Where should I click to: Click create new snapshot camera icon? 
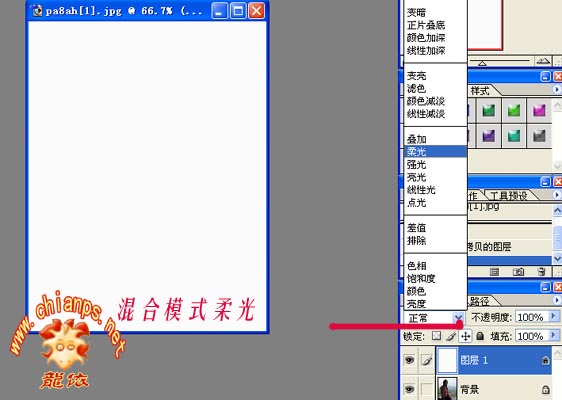point(518,272)
